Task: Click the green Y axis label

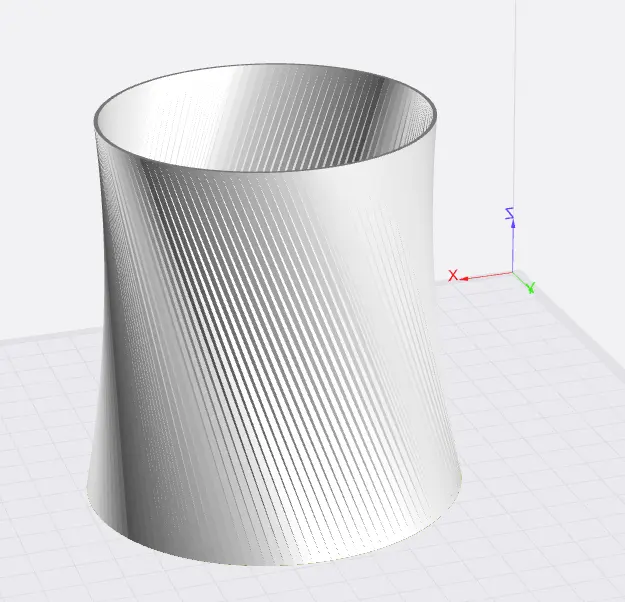Action: click(x=531, y=287)
